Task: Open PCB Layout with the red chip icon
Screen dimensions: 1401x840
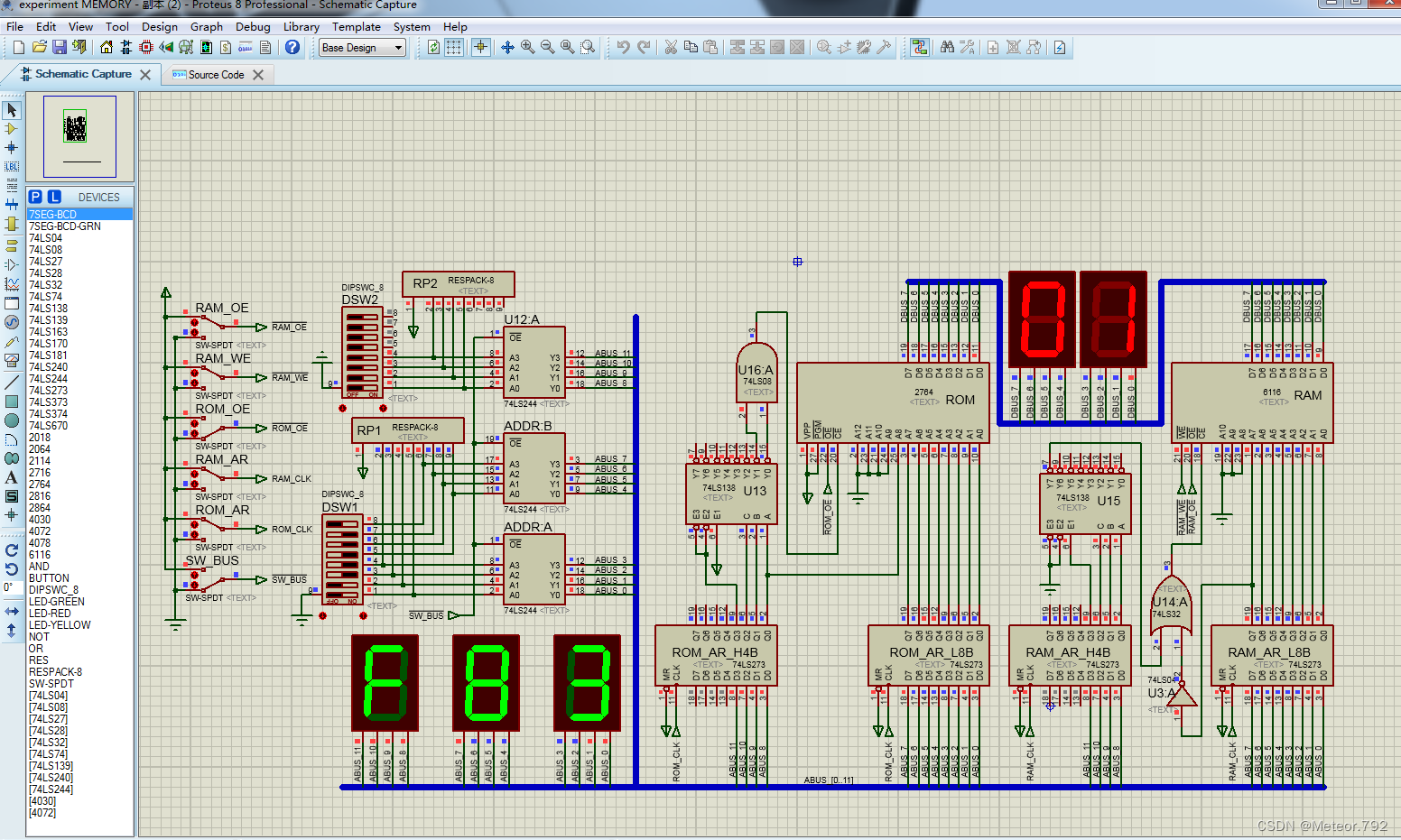Action: [146, 47]
